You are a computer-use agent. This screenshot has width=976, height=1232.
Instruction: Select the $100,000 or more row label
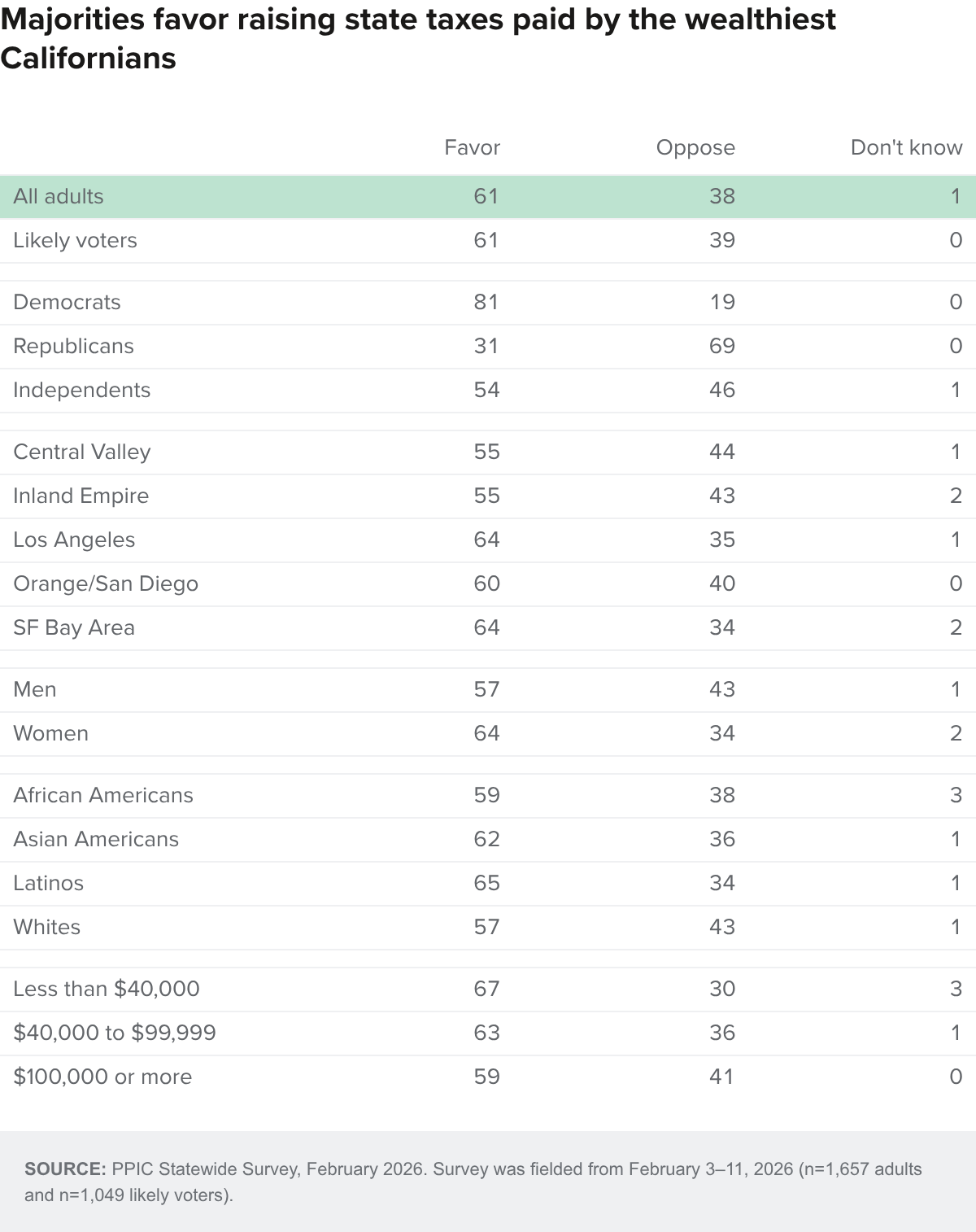(x=102, y=1077)
